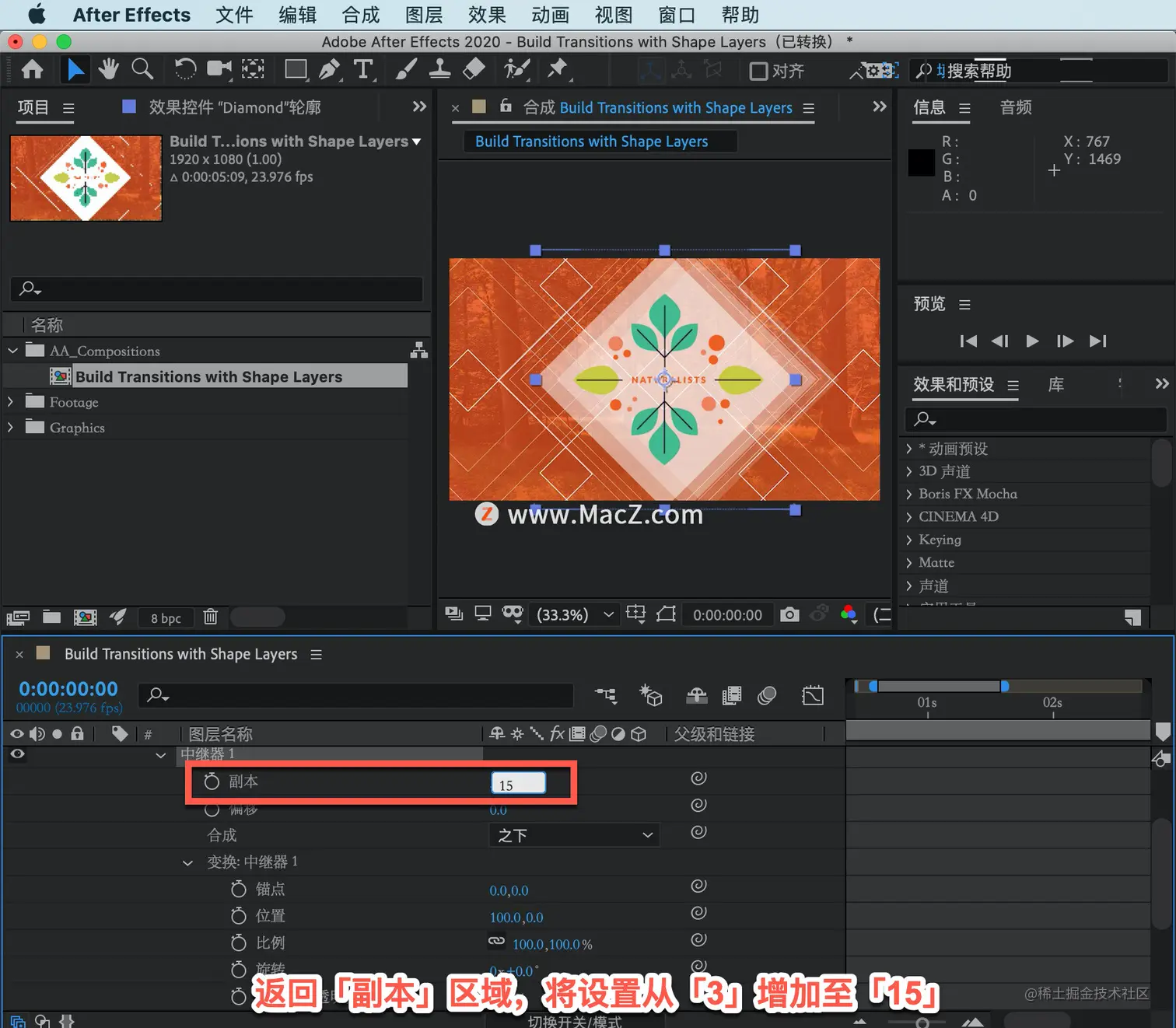Toggle stopwatch for 副本 property

pos(212,781)
